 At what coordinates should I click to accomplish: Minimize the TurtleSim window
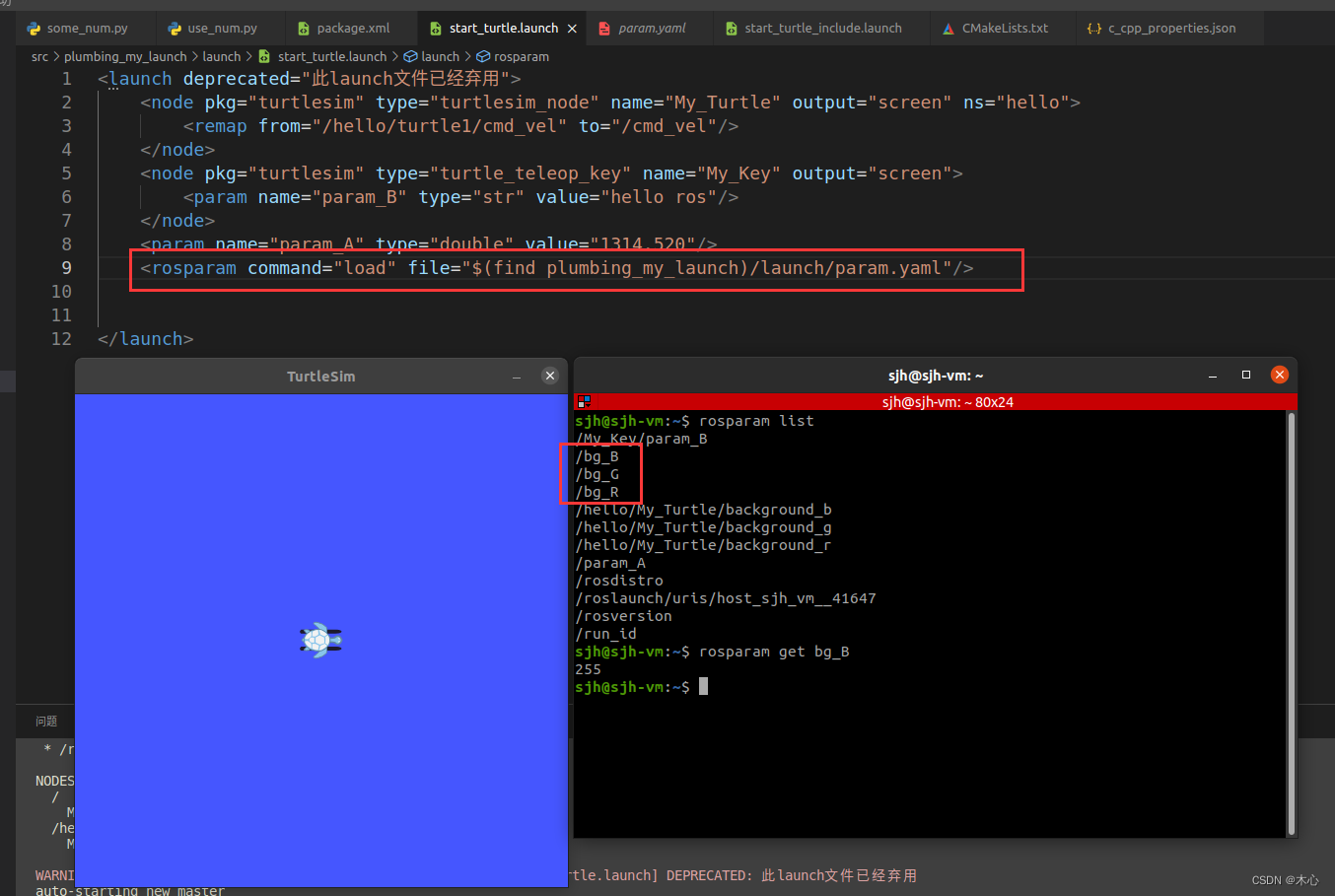pyautogui.click(x=517, y=377)
